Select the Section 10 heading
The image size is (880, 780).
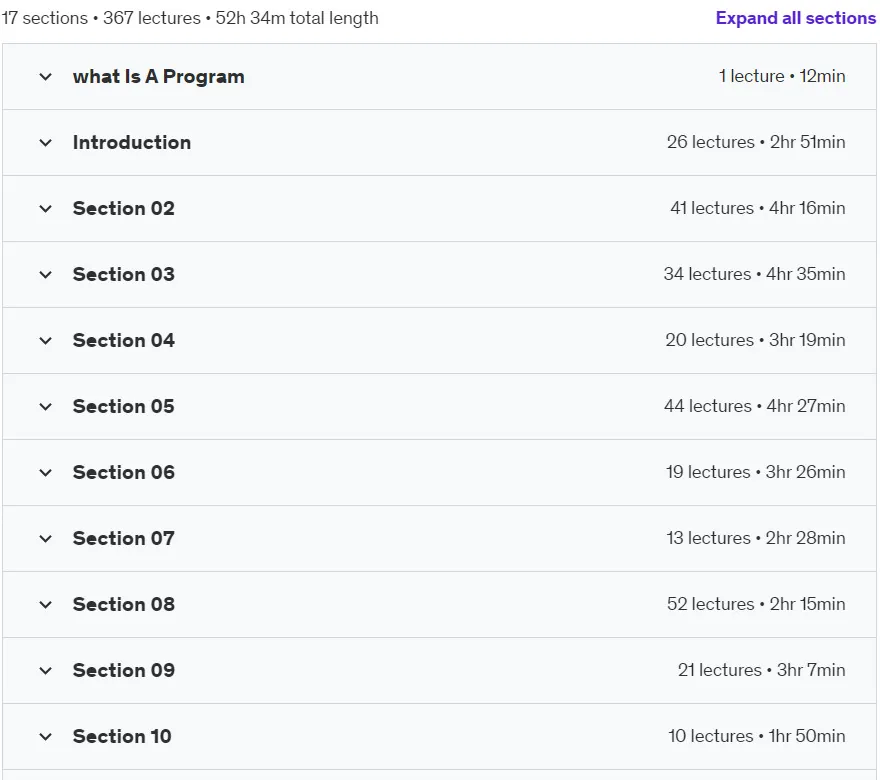point(122,736)
